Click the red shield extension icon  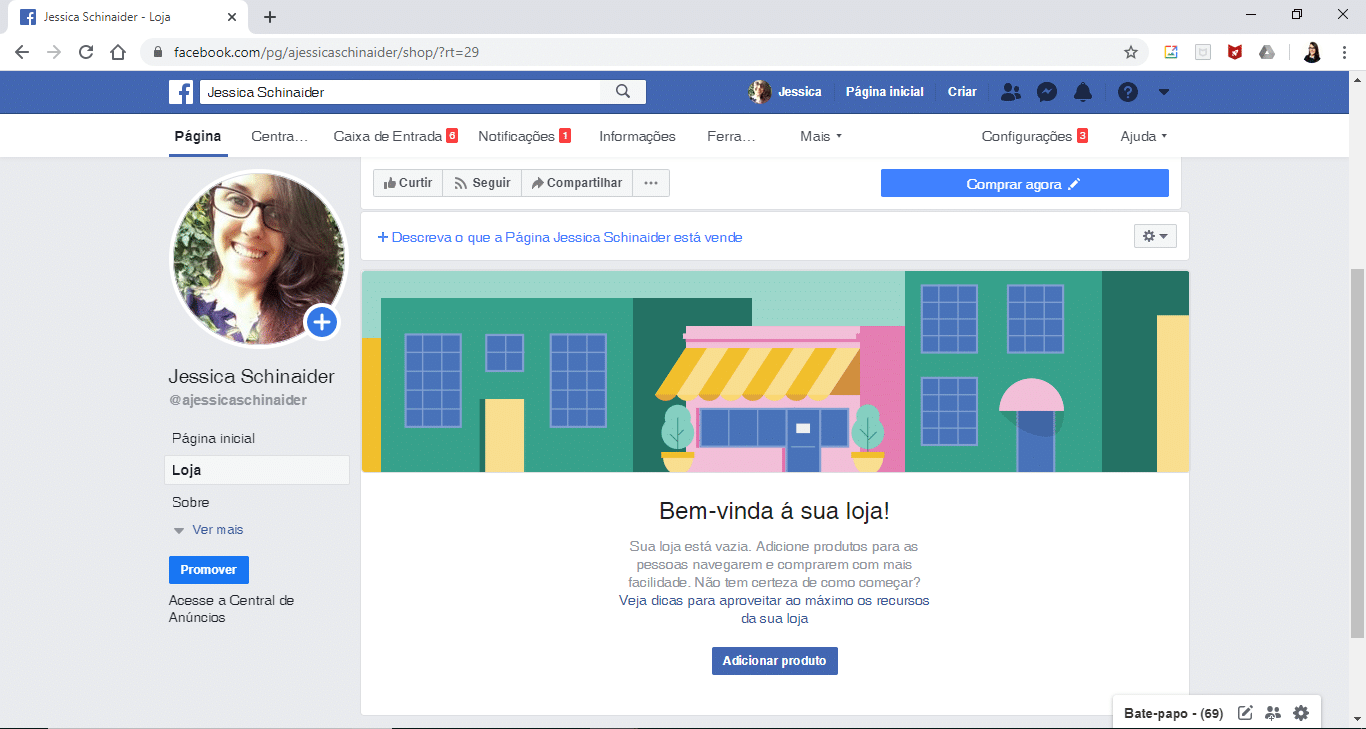tap(1235, 52)
